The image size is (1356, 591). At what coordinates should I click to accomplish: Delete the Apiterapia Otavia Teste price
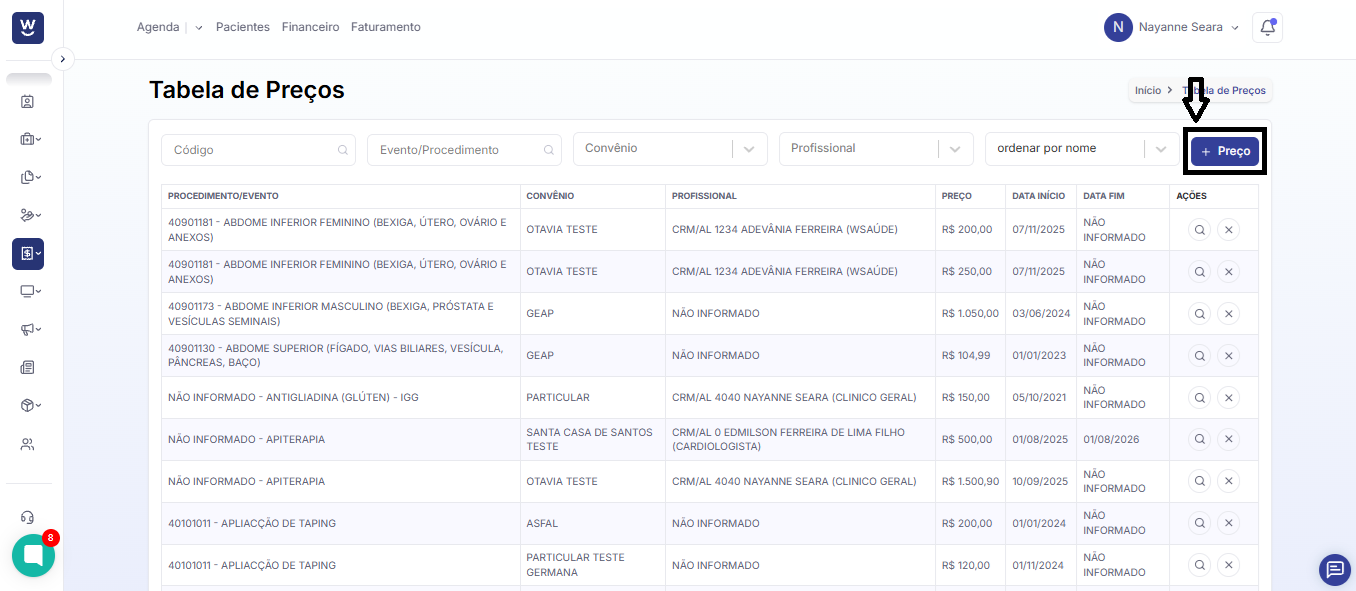pos(1229,482)
